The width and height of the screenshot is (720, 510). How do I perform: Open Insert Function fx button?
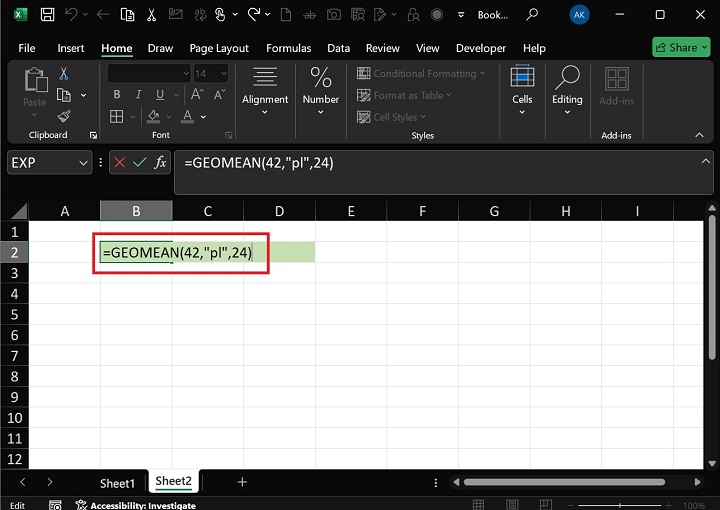[160, 162]
